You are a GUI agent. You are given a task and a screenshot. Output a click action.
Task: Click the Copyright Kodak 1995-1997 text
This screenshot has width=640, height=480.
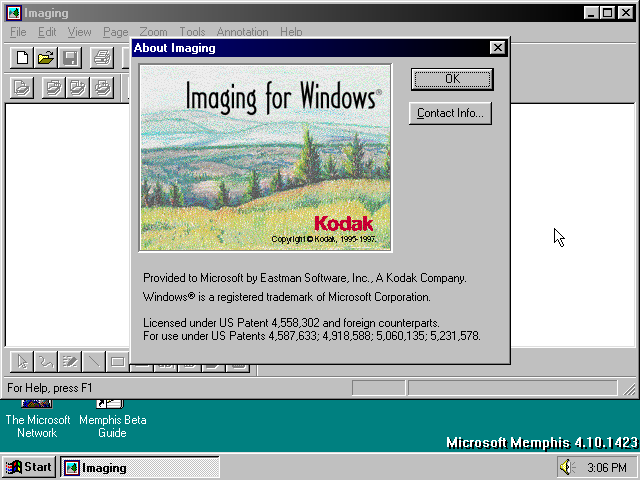coord(324,239)
